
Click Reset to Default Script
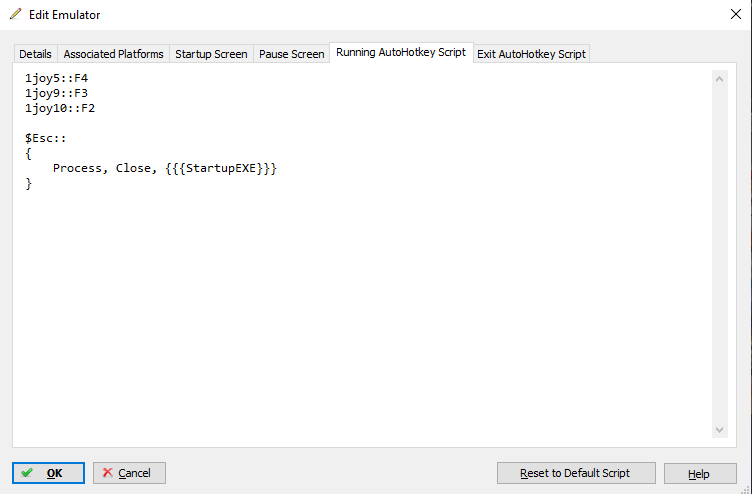pyautogui.click(x=576, y=473)
